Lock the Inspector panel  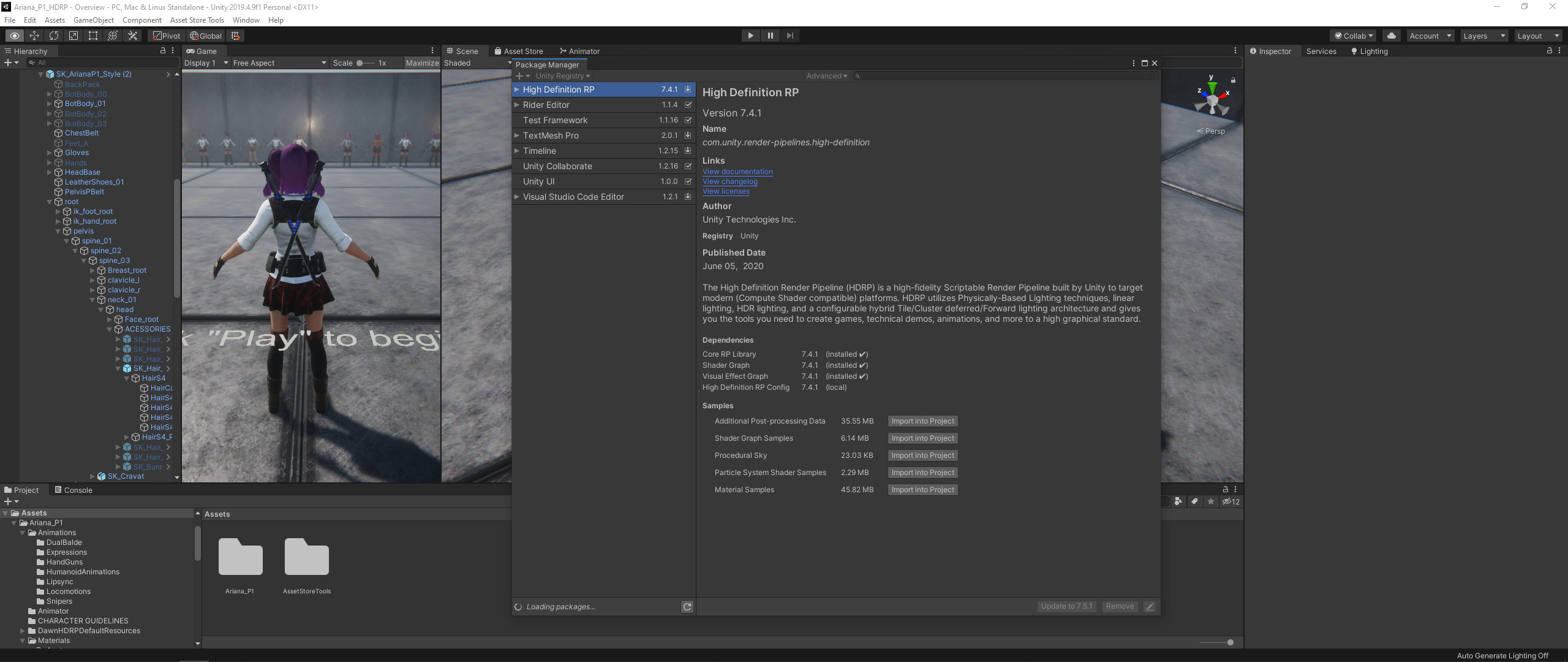pyautogui.click(x=1550, y=51)
